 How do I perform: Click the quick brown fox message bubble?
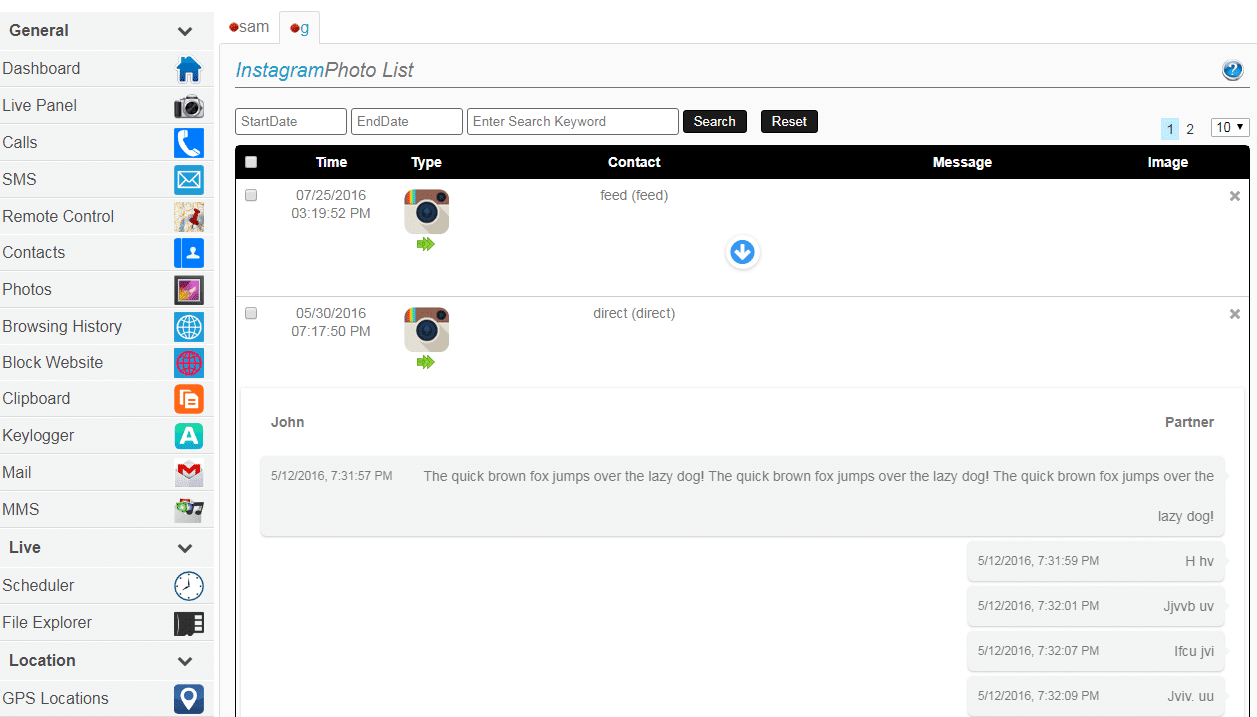point(742,496)
